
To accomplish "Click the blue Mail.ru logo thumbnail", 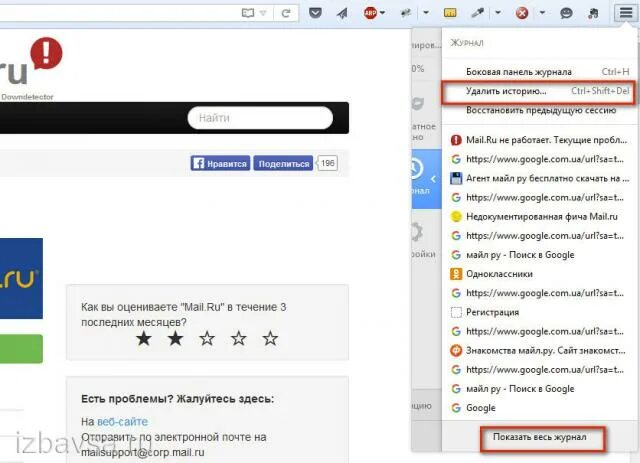I will [21, 278].
